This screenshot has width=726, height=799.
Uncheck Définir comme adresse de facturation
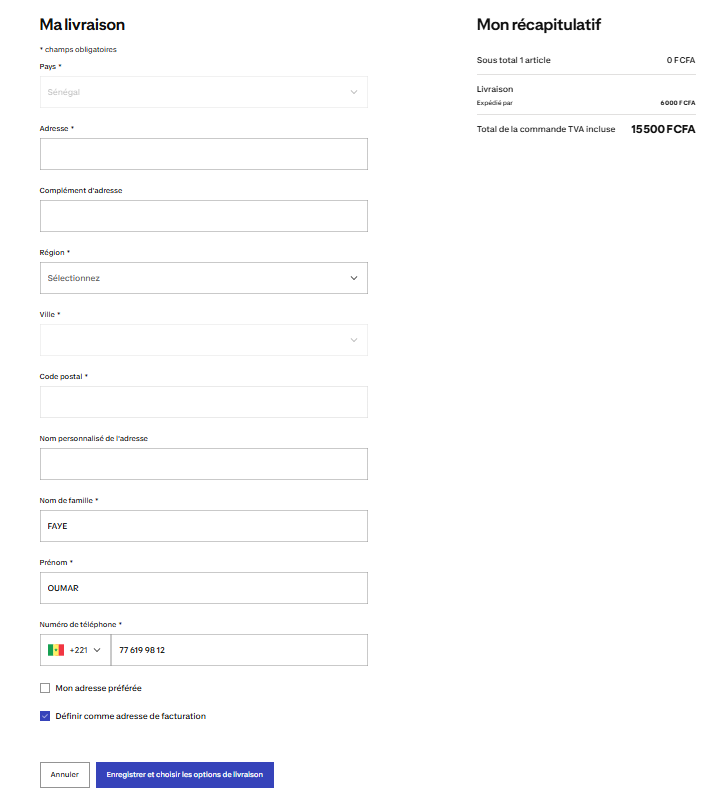point(45,716)
